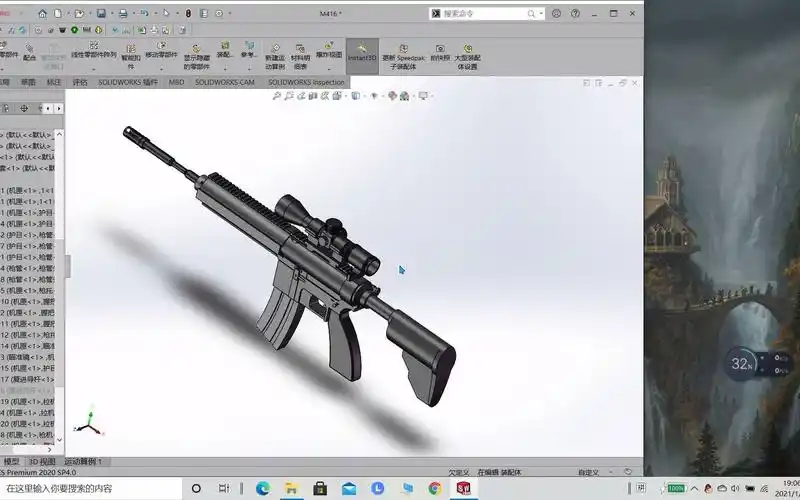This screenshot has width=800, height=500.
Task: Save the M416 assembly
Action: pyautogui.click(x=101, y=14)
